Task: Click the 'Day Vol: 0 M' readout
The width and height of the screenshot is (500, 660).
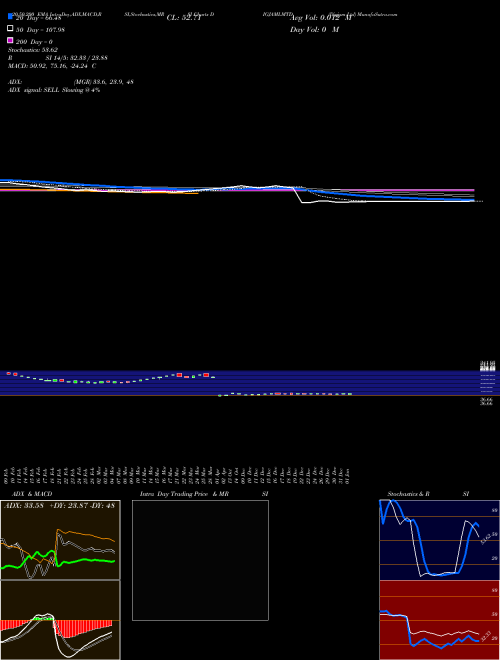Action: [x=314, y=29]
